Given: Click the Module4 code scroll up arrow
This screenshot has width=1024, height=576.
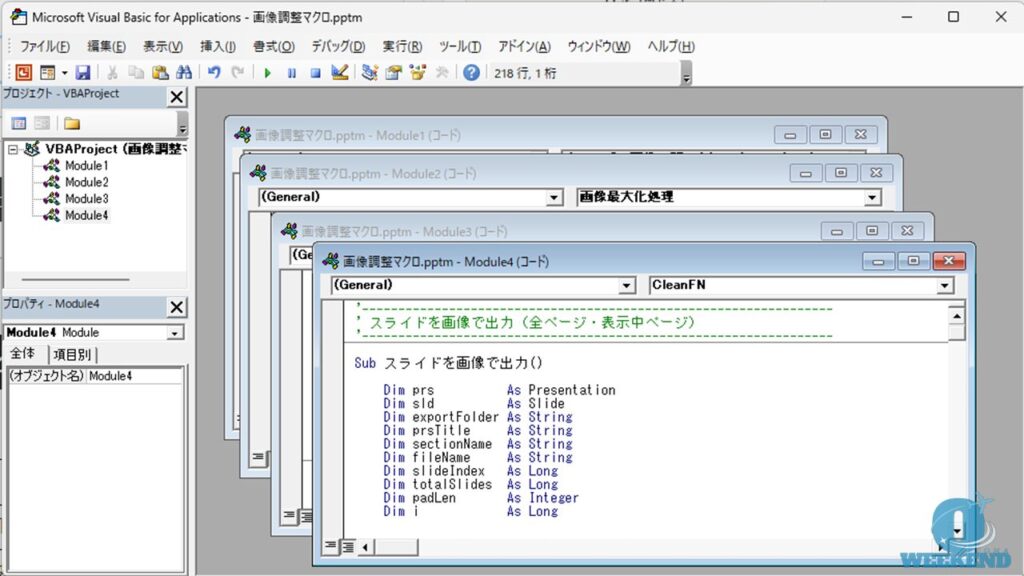Looking at the screenshot, I should pos(956,316).
